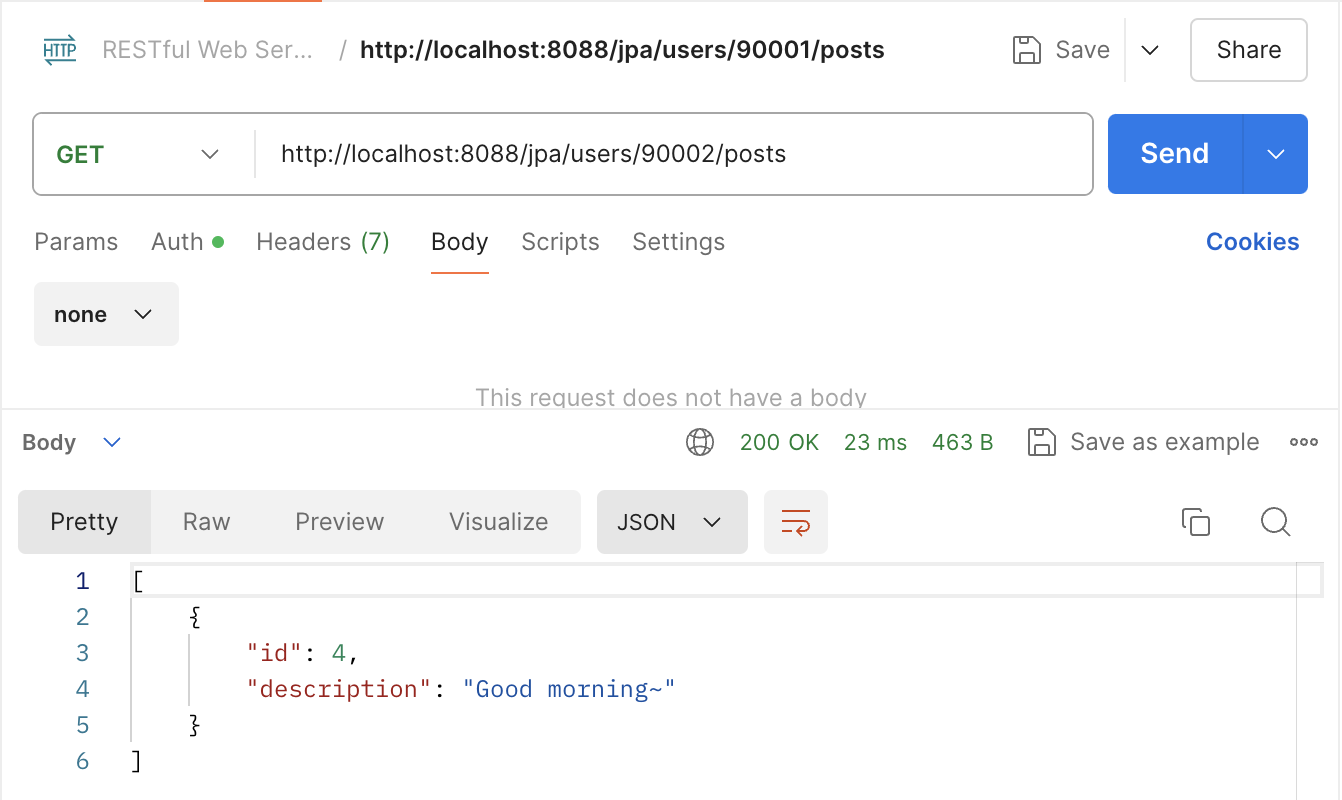The height and width of the screenshot is (800, 1342).
Task: Switch to the Params tab
Action: pos(76,242)
